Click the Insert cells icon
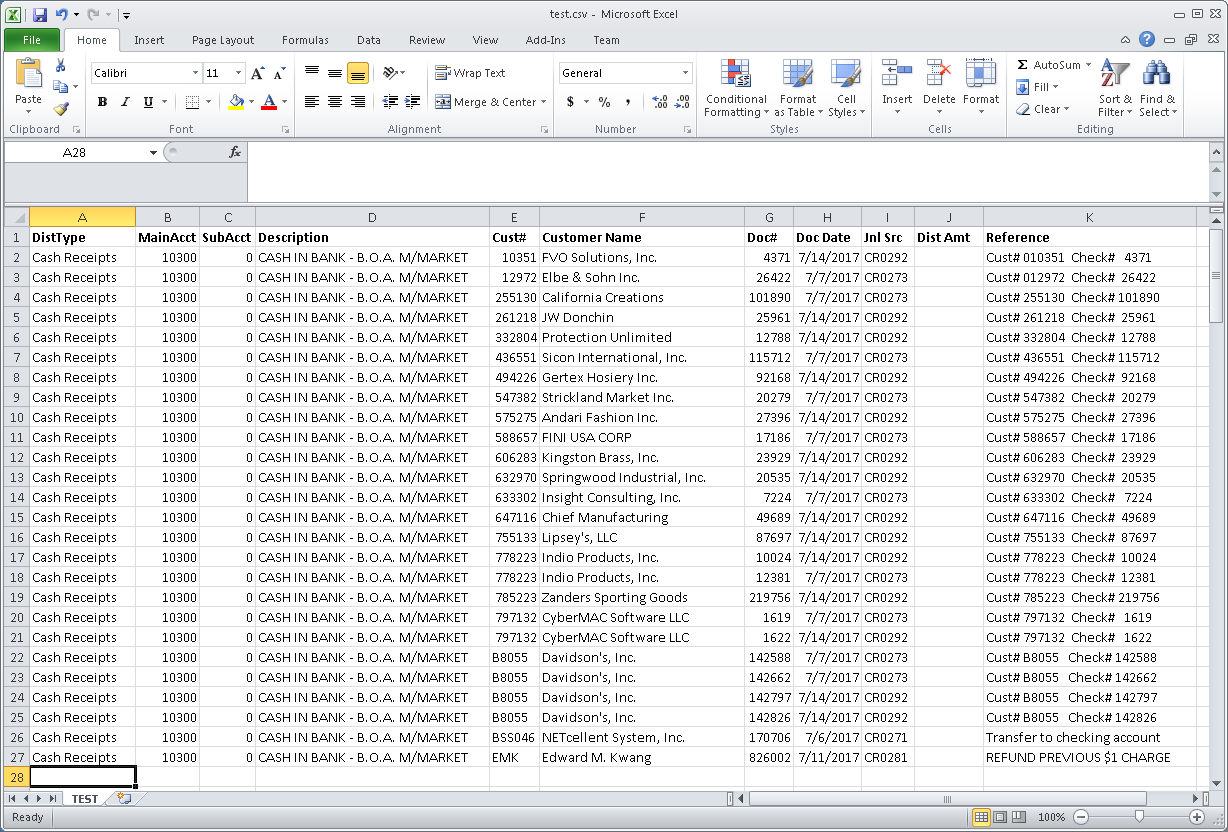The width and height of the screenshot is (1228, 832). click(896, 75)
